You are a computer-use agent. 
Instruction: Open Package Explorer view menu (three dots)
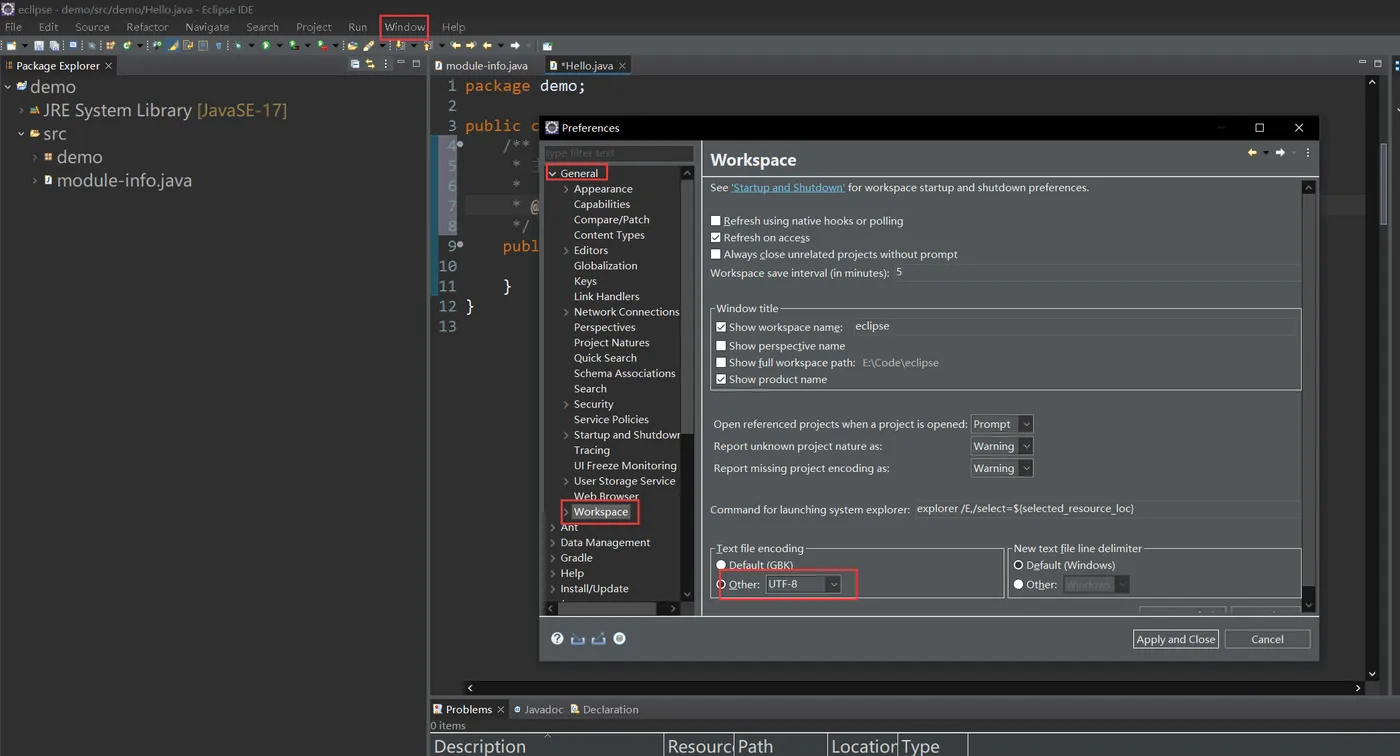click(385, 64)
